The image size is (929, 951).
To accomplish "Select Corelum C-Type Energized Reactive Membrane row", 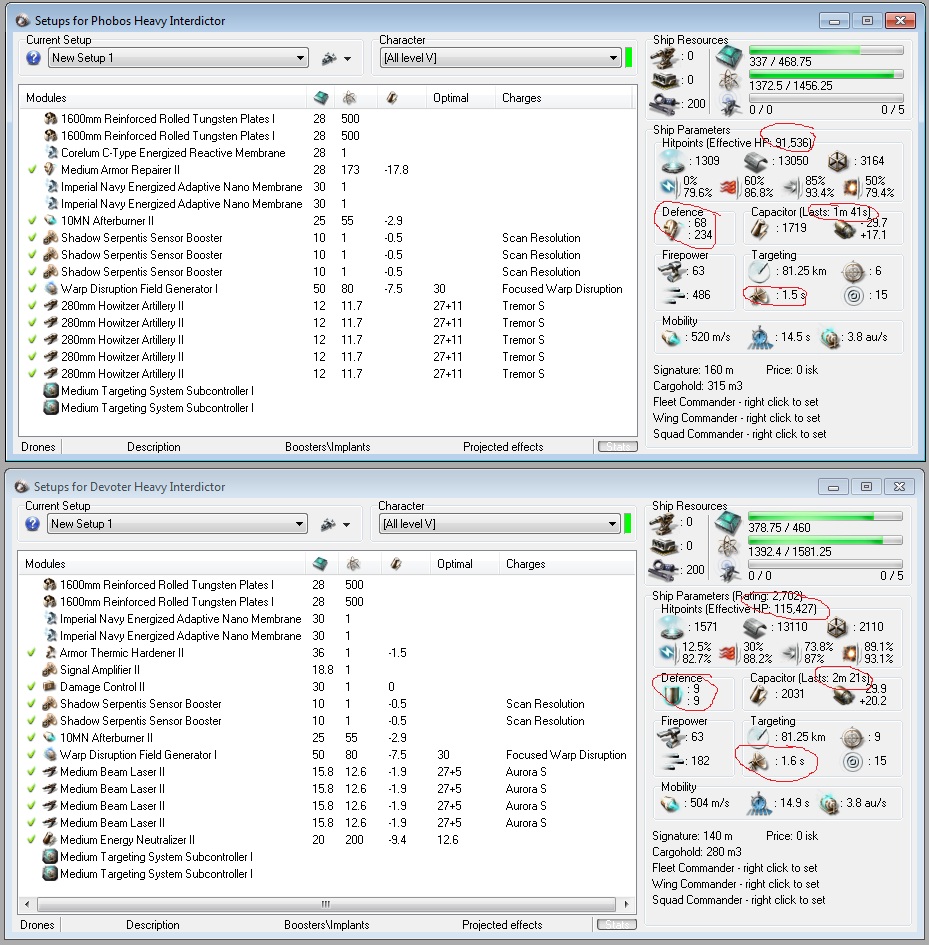I will [327, 153].
